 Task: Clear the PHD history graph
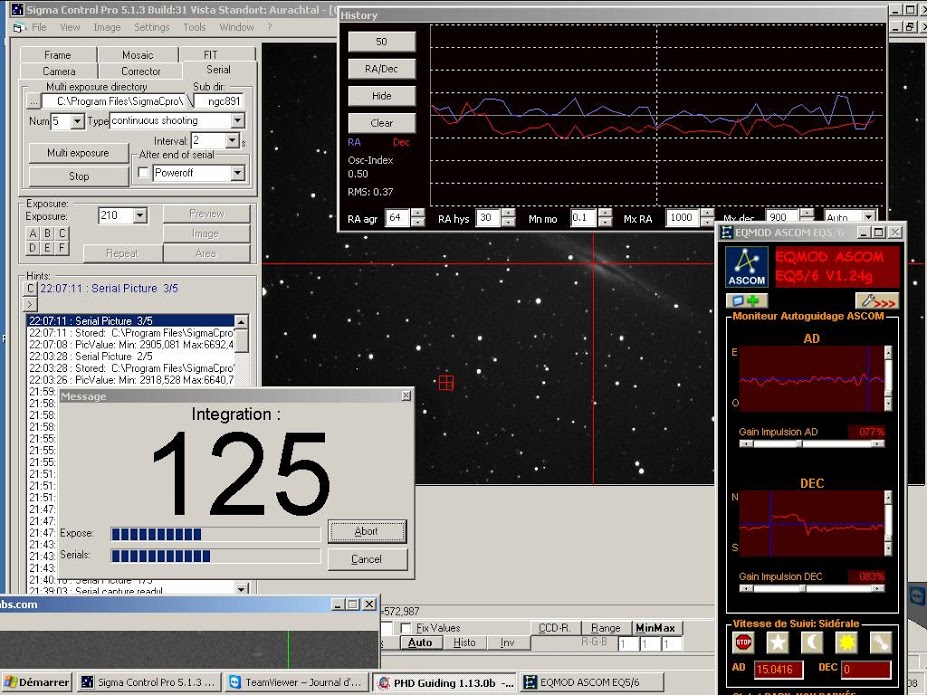(x=381, y=123)
